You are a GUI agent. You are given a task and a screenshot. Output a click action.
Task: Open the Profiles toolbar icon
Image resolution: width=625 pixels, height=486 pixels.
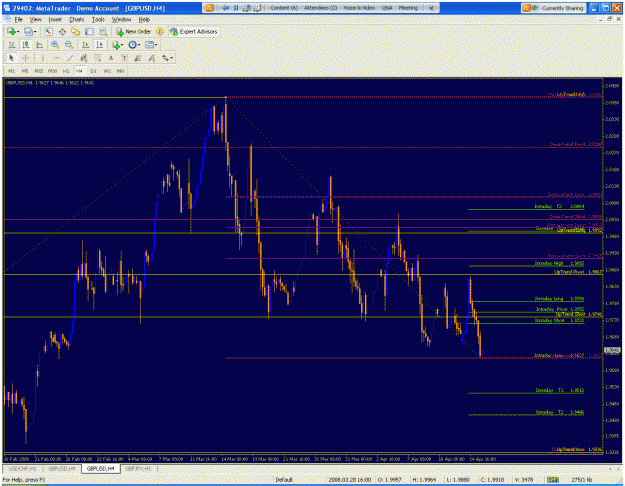tap(28, 31)
